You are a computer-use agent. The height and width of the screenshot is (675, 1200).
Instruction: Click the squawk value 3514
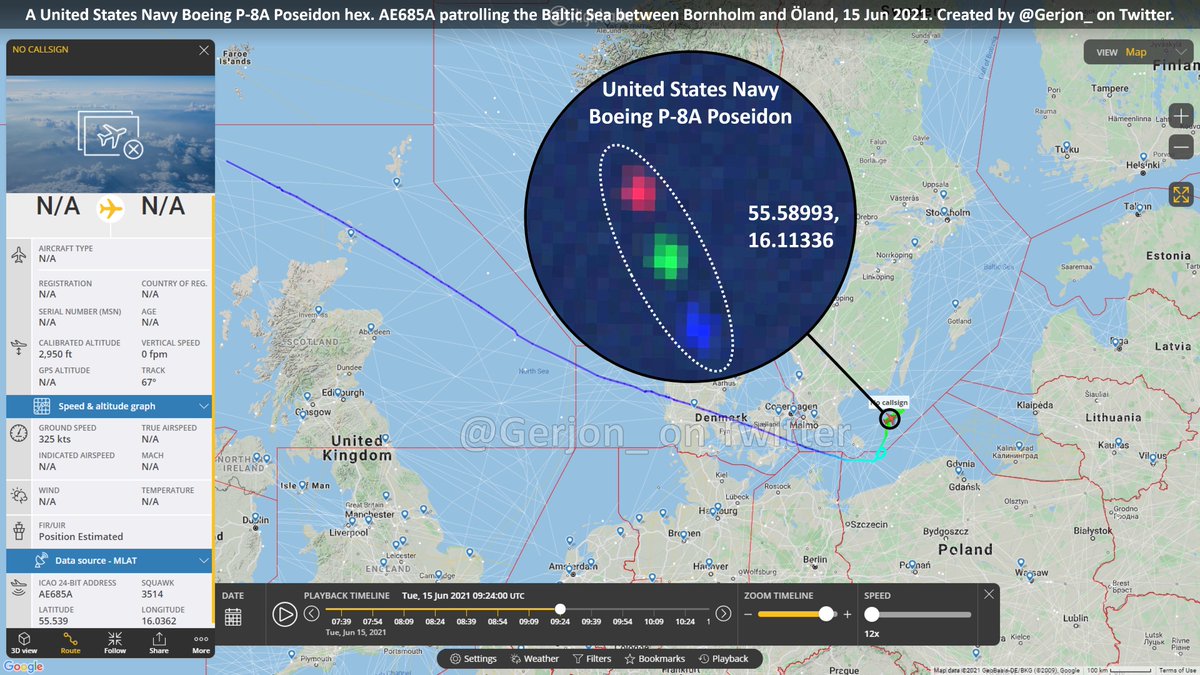pos(153,593)
